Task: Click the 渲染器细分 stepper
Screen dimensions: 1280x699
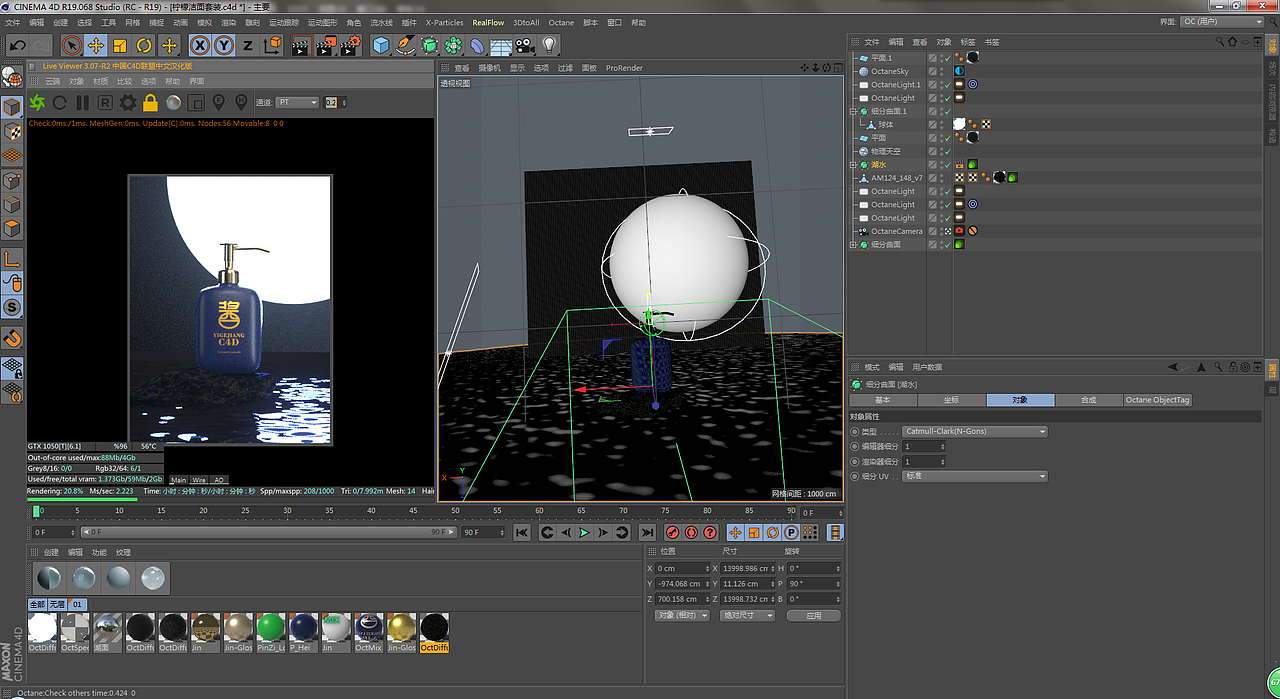Action: pos(943,461)
